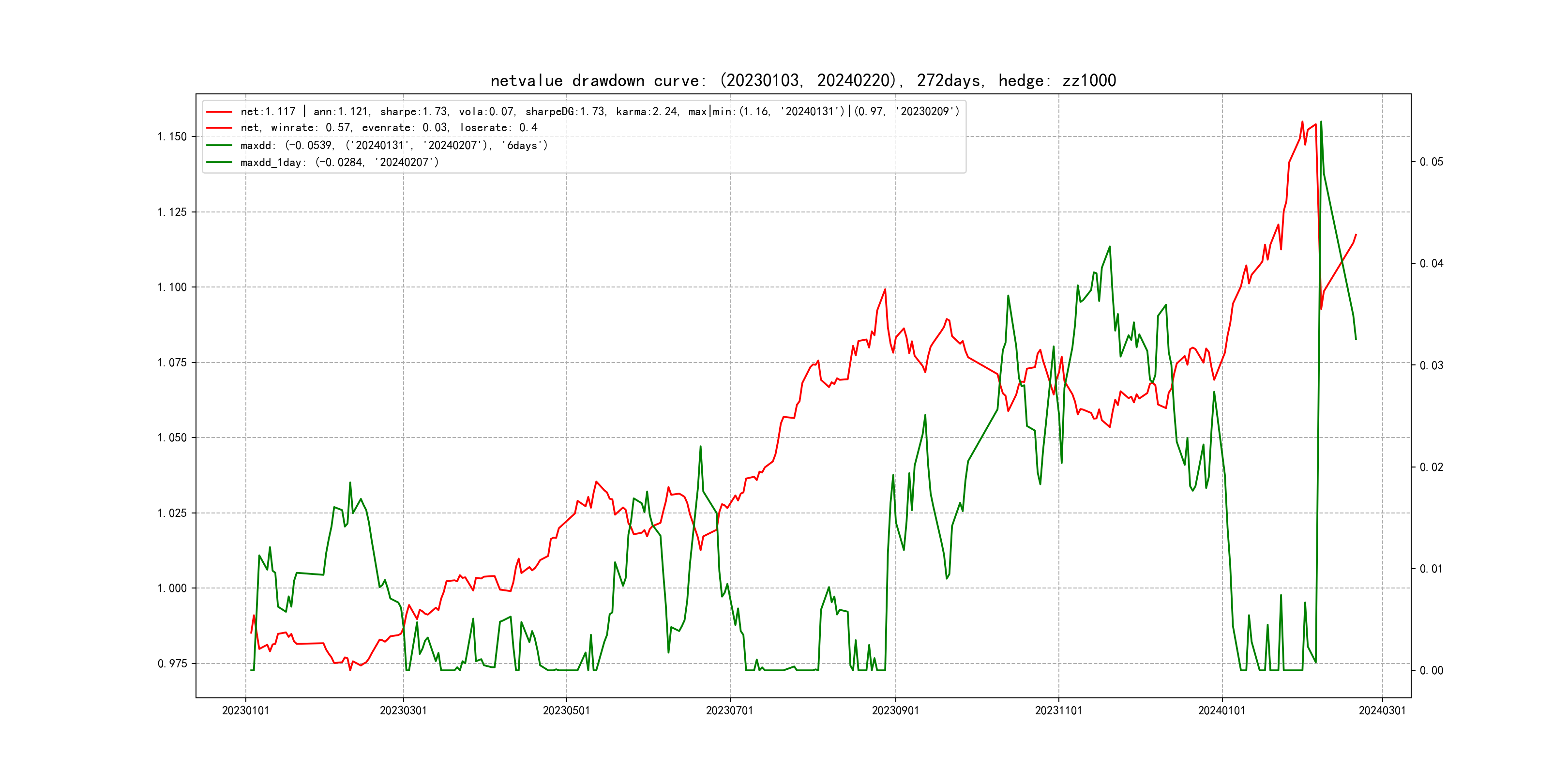1568x784 pixels.
Task: Click the 20230101 x-axis label
Action: [x=245, y=710]
